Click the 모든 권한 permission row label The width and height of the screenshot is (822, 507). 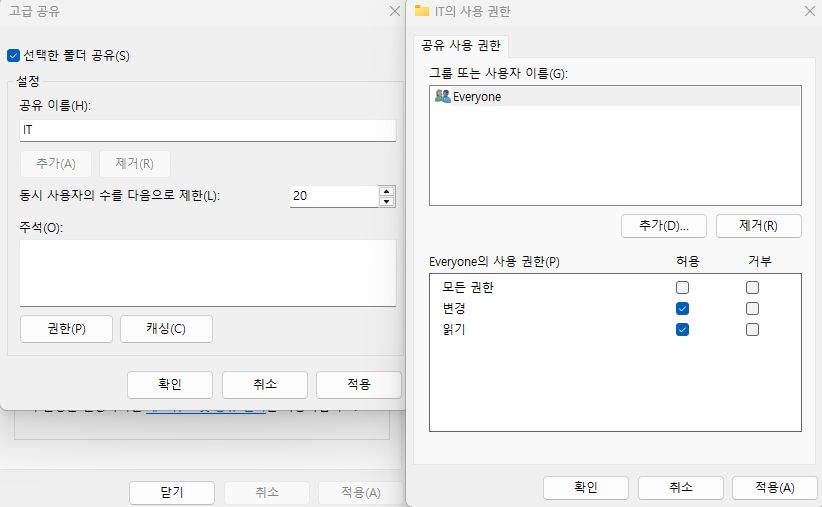468,287
